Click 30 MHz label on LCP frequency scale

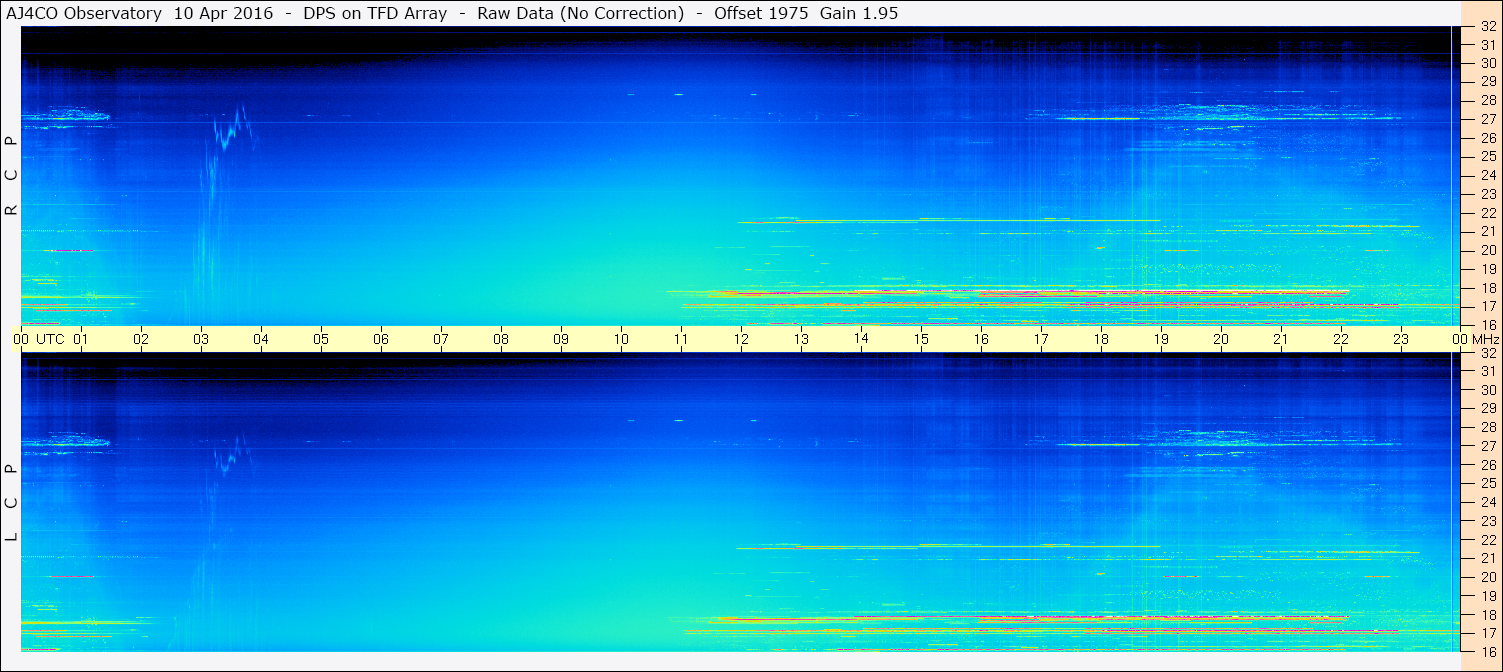click(1487, 390)
